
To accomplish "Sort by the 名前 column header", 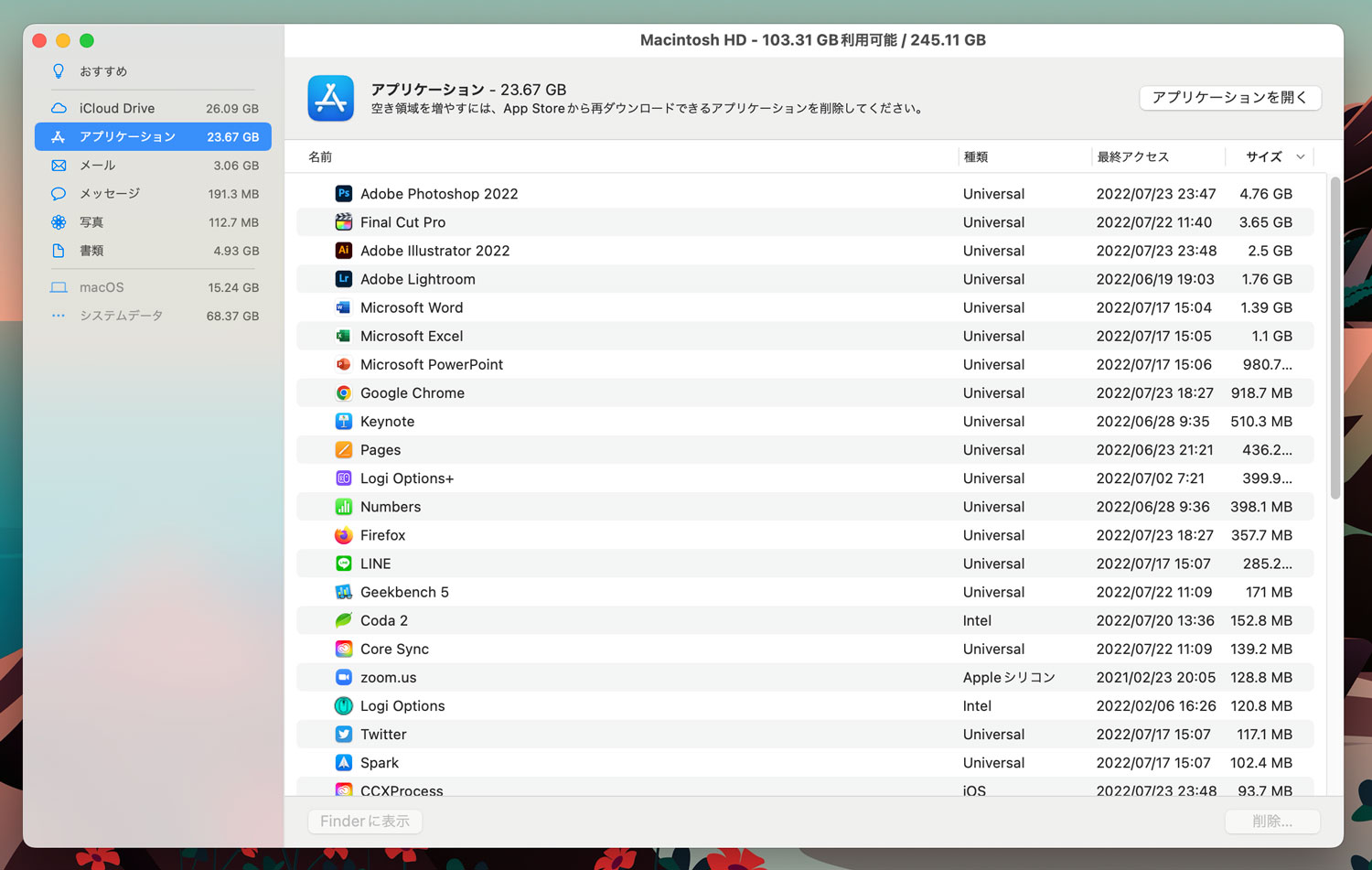I will coord(320,157).
